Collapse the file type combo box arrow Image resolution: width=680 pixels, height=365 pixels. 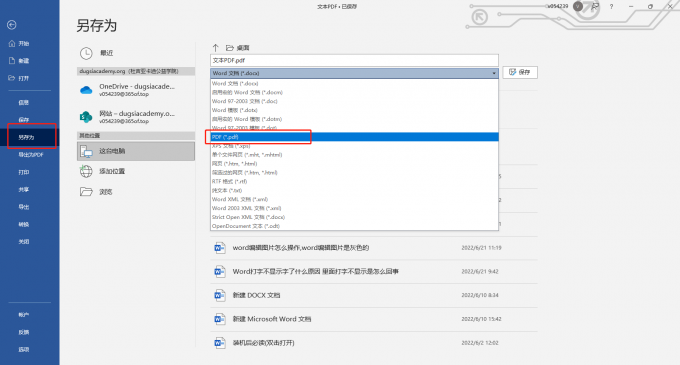[x=494, y=73]
